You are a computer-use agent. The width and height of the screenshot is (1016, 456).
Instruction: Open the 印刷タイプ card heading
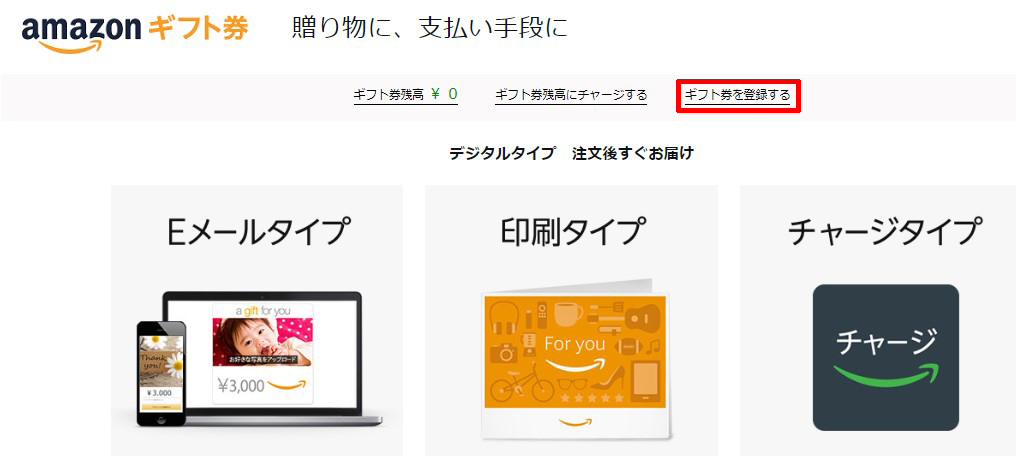tap(573, 231)
